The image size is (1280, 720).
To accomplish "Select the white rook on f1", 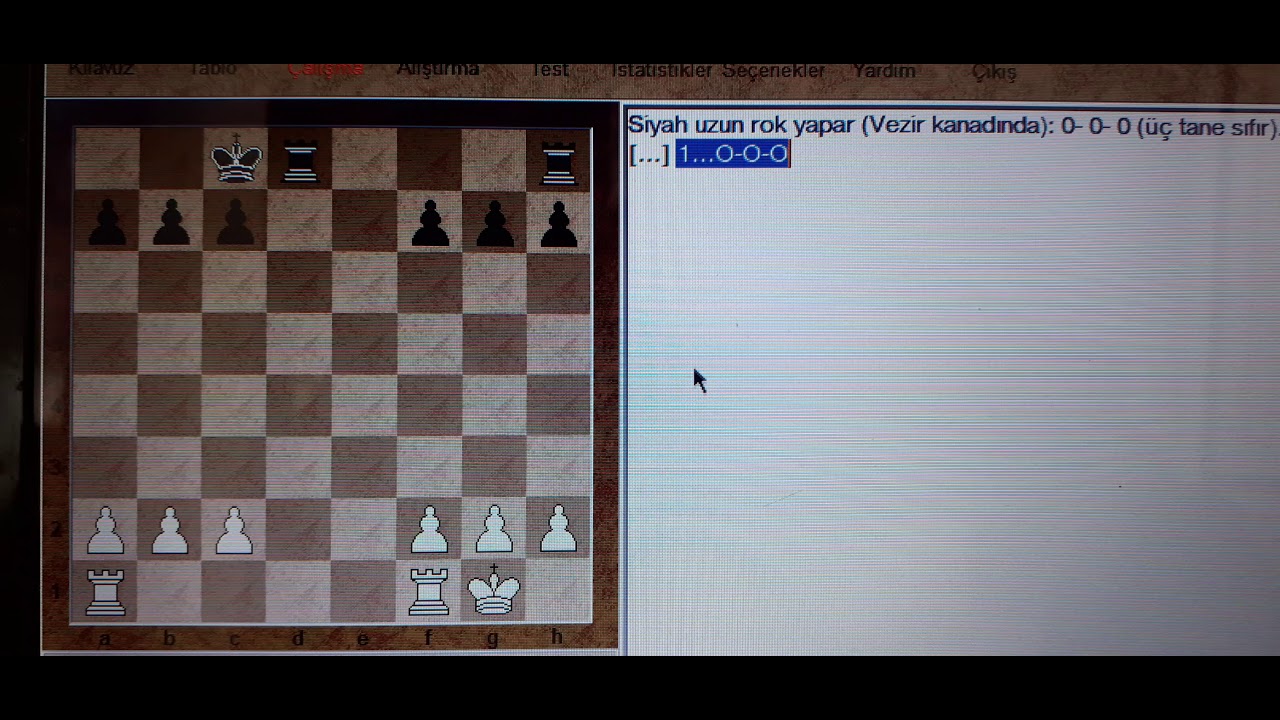I will (x=430, y=591).
